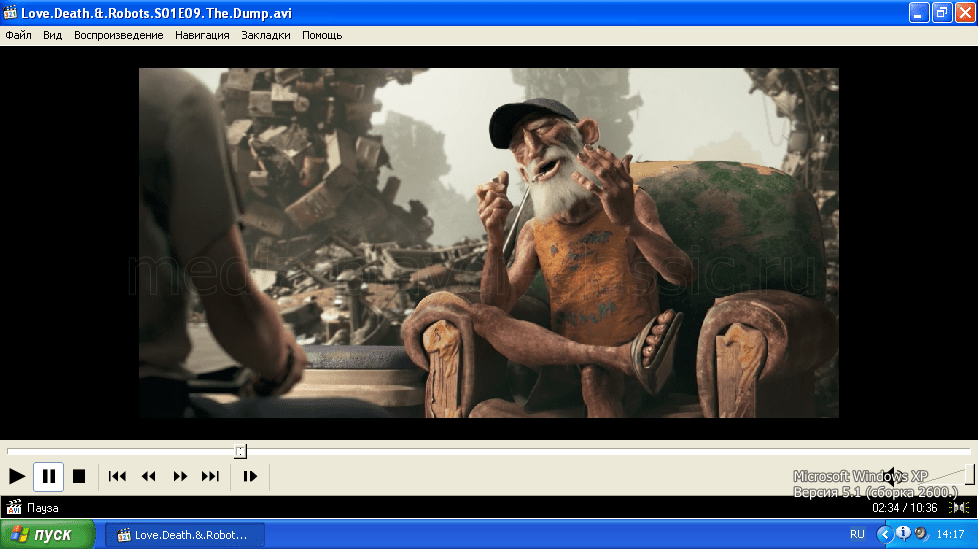Skip to previous track button

[x=117, y=477]
